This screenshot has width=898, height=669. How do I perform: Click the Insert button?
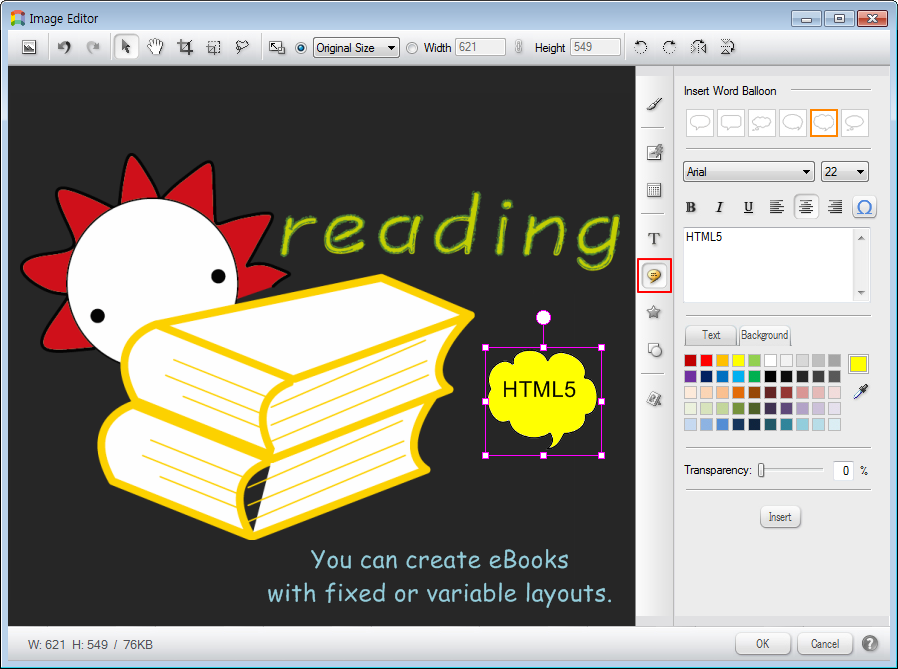pyautogui.click(x=780, y=517)
